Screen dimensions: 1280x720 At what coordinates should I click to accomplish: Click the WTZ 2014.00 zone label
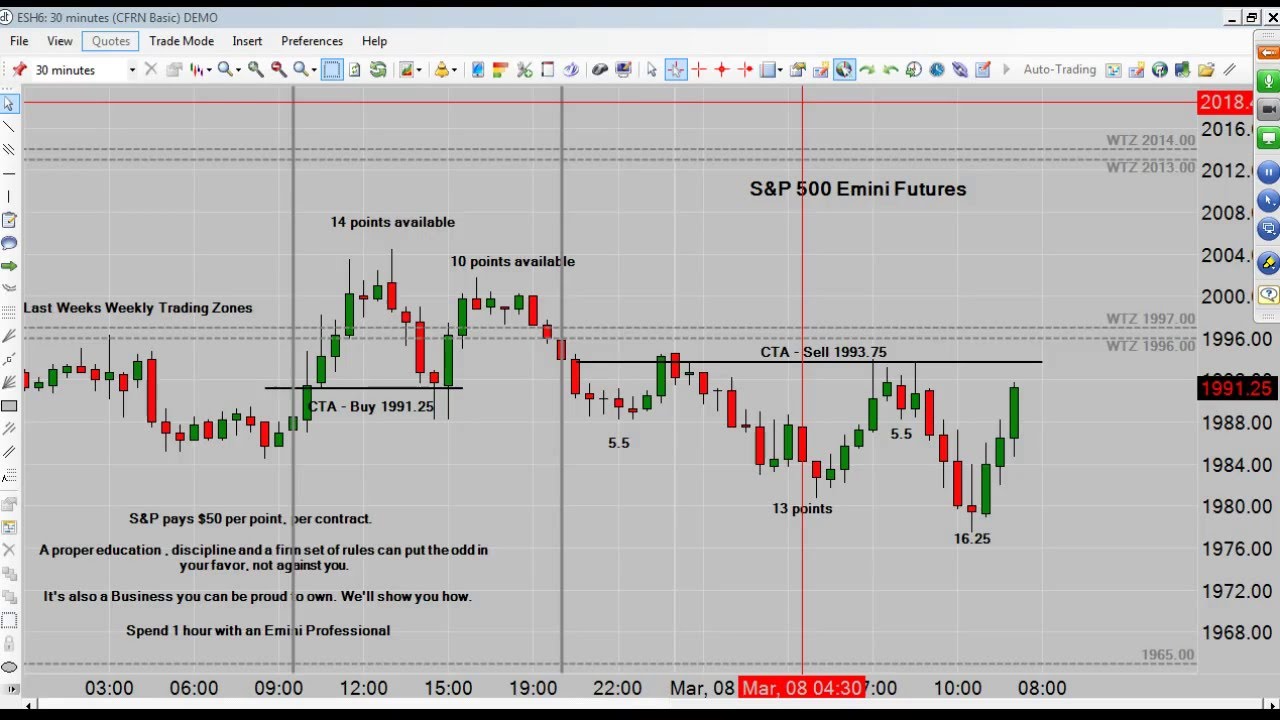[1150, 140]
